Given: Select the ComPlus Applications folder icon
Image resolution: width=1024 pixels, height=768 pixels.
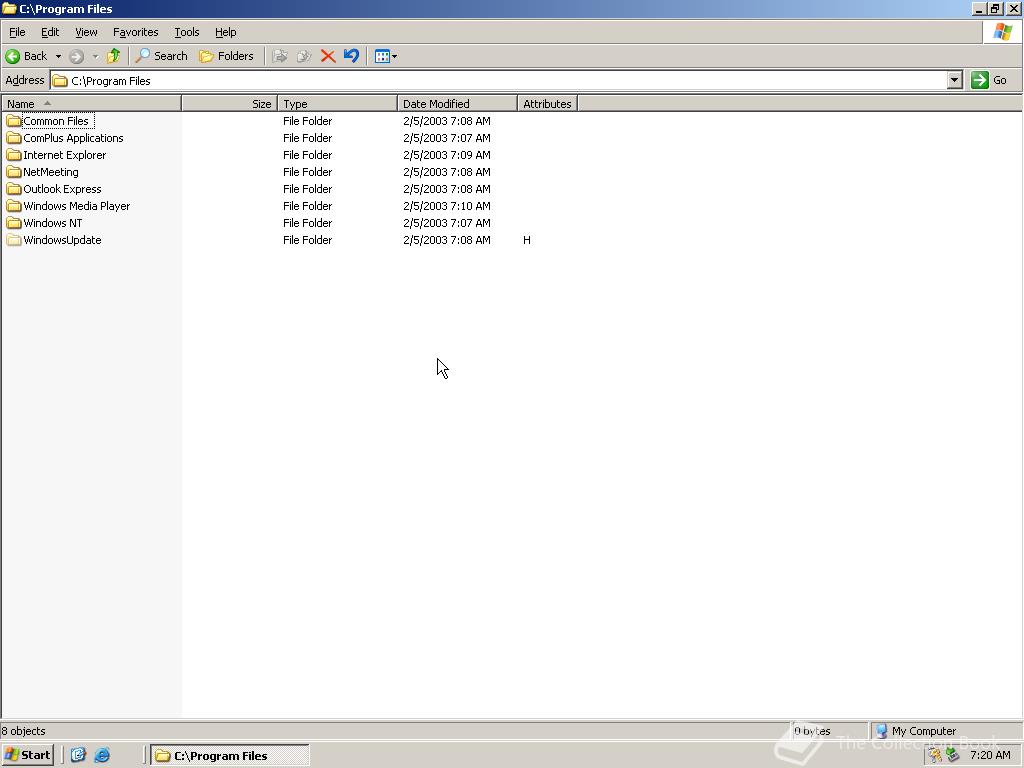Looking at the screenshot, I should click(x=14, y=138).
